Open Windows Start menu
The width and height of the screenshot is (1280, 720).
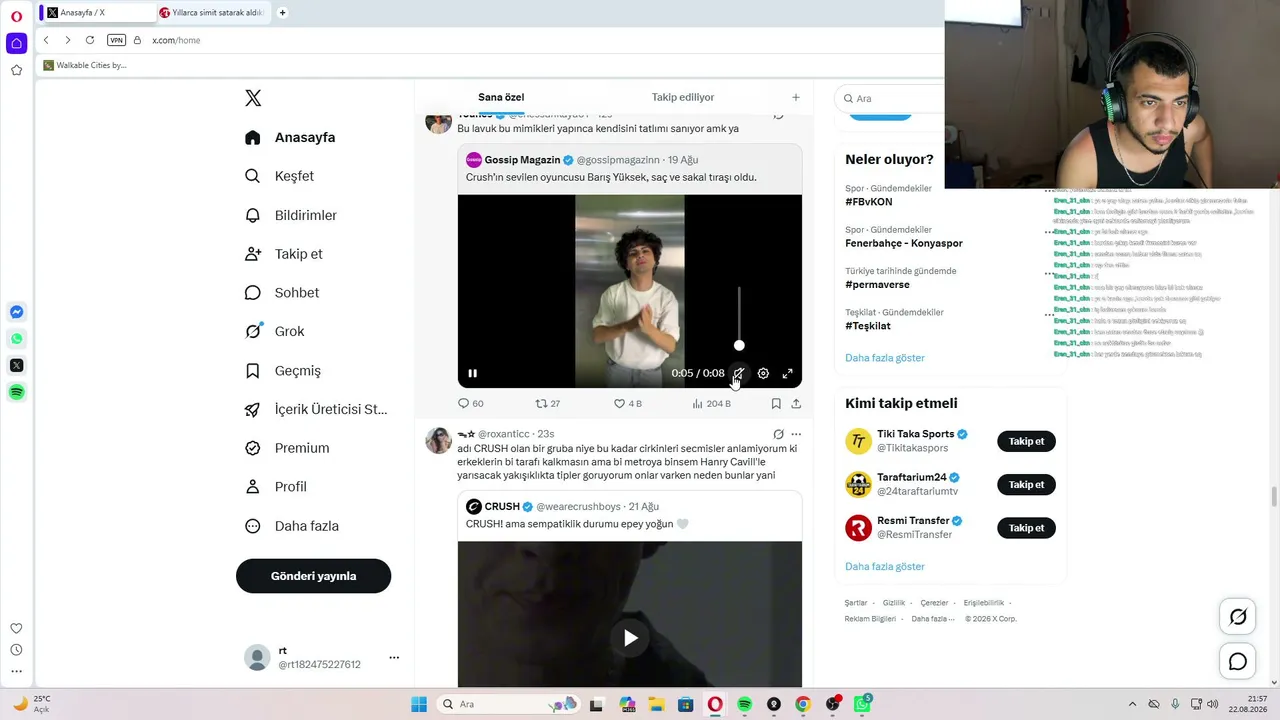click(x=419, y=704)
